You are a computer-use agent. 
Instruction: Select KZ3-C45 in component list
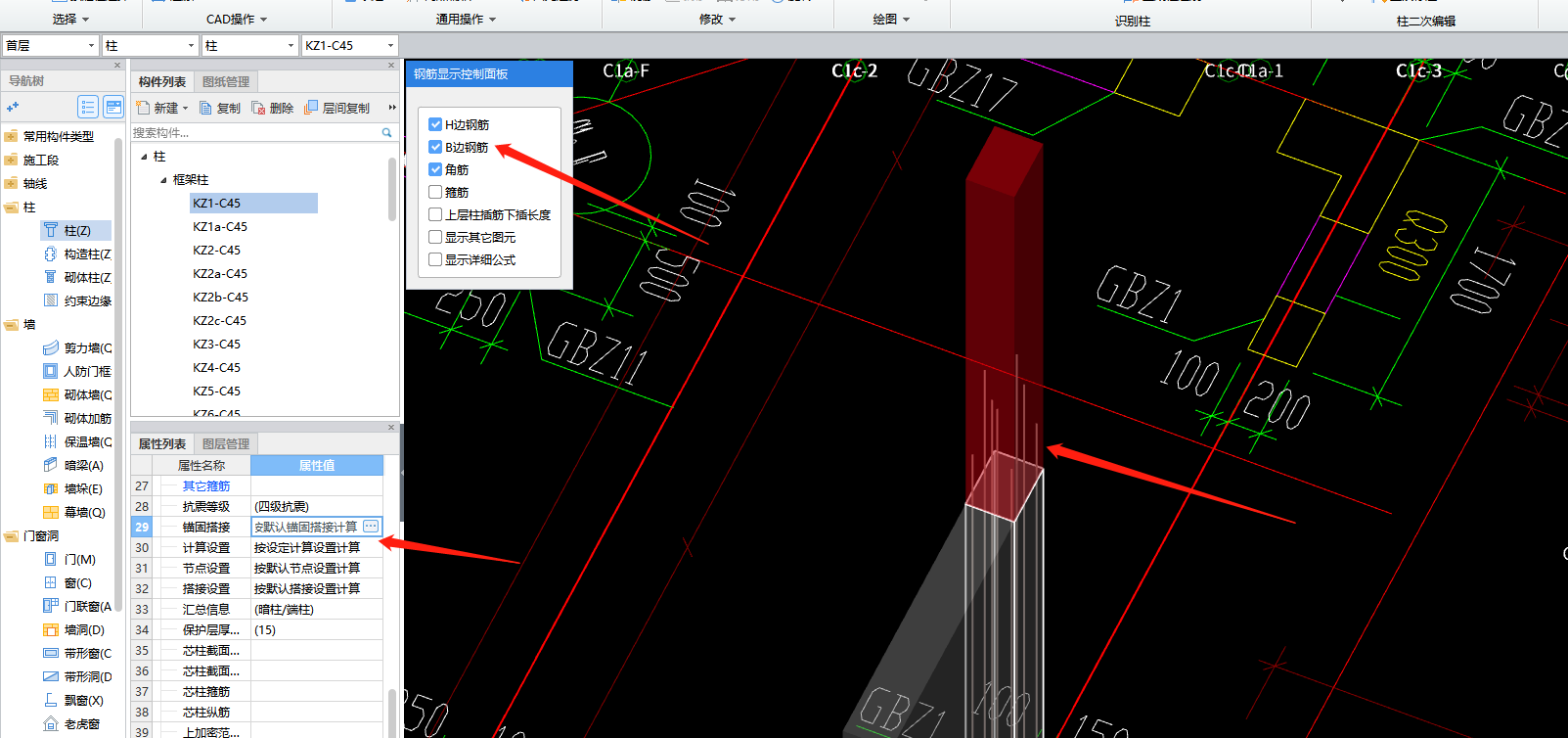[x=216, y=344]
